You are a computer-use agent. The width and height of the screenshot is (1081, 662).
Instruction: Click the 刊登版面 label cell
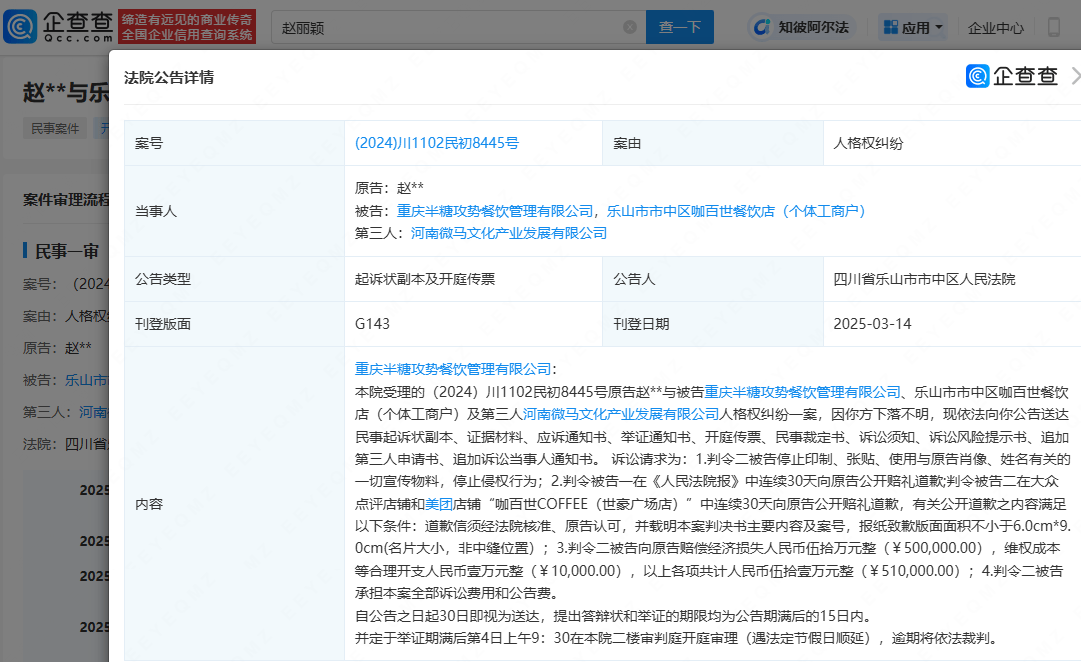click(234, 323)
